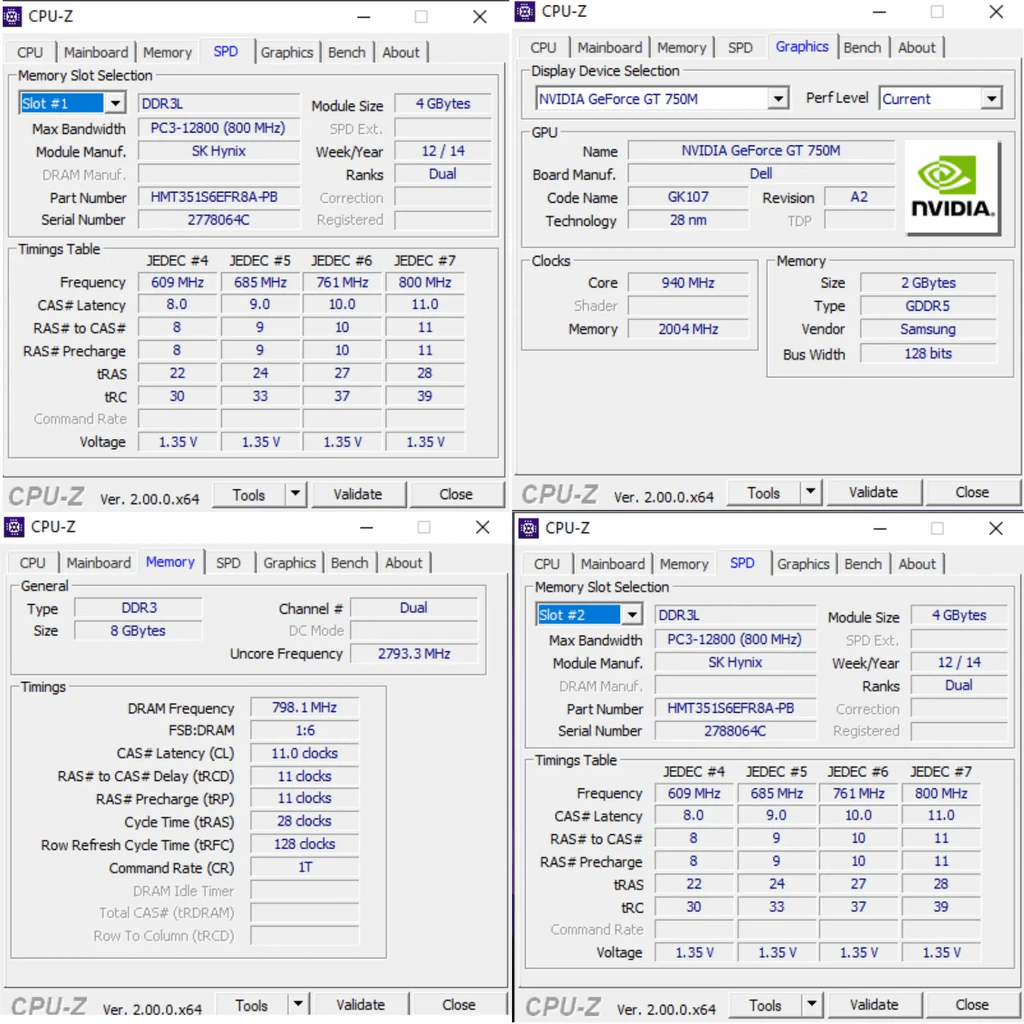This screenshot has height=1024, width=1024.
Task: Open Memory tab in Slot #1 SPD window
Action: (167, 52)
